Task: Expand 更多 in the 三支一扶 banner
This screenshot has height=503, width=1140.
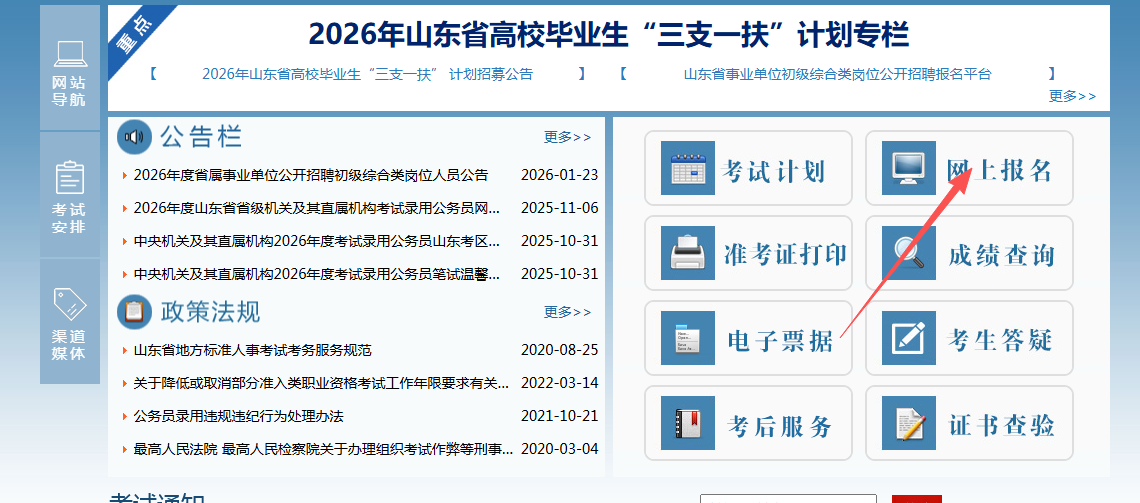Action: click(x=1072, y=96)
